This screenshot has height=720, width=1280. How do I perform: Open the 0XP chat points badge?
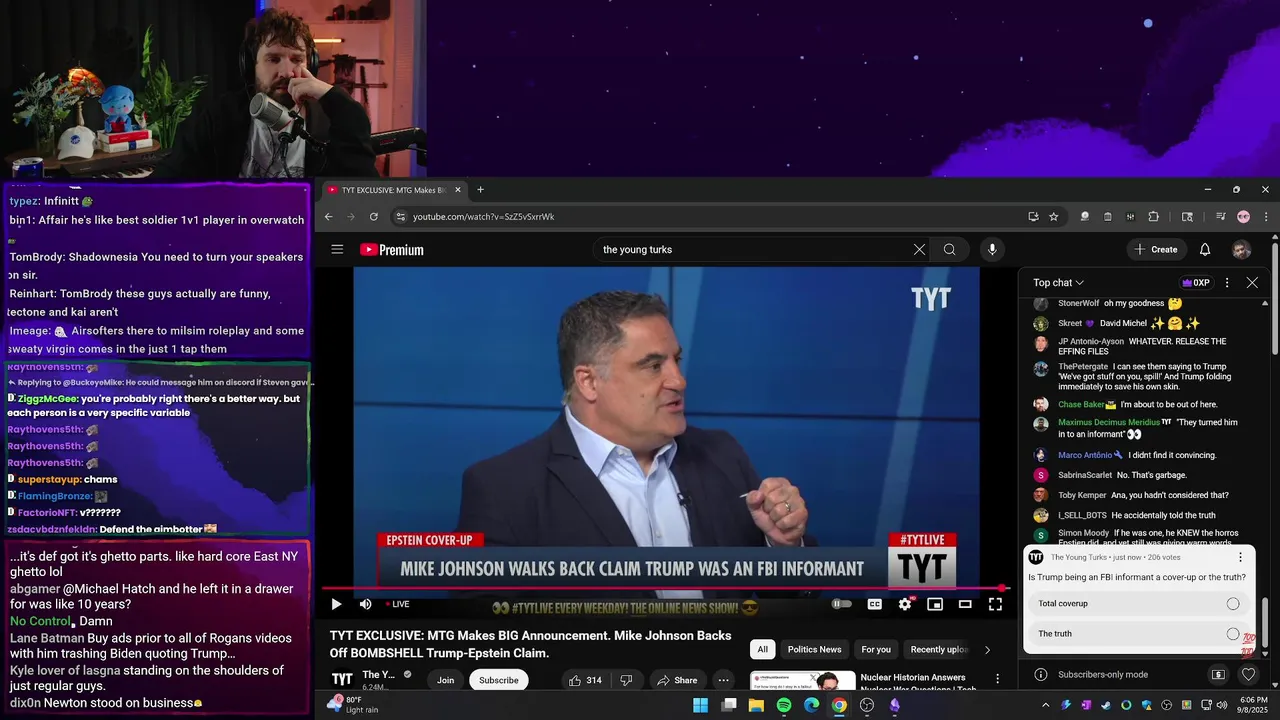tap(1195, 283)
